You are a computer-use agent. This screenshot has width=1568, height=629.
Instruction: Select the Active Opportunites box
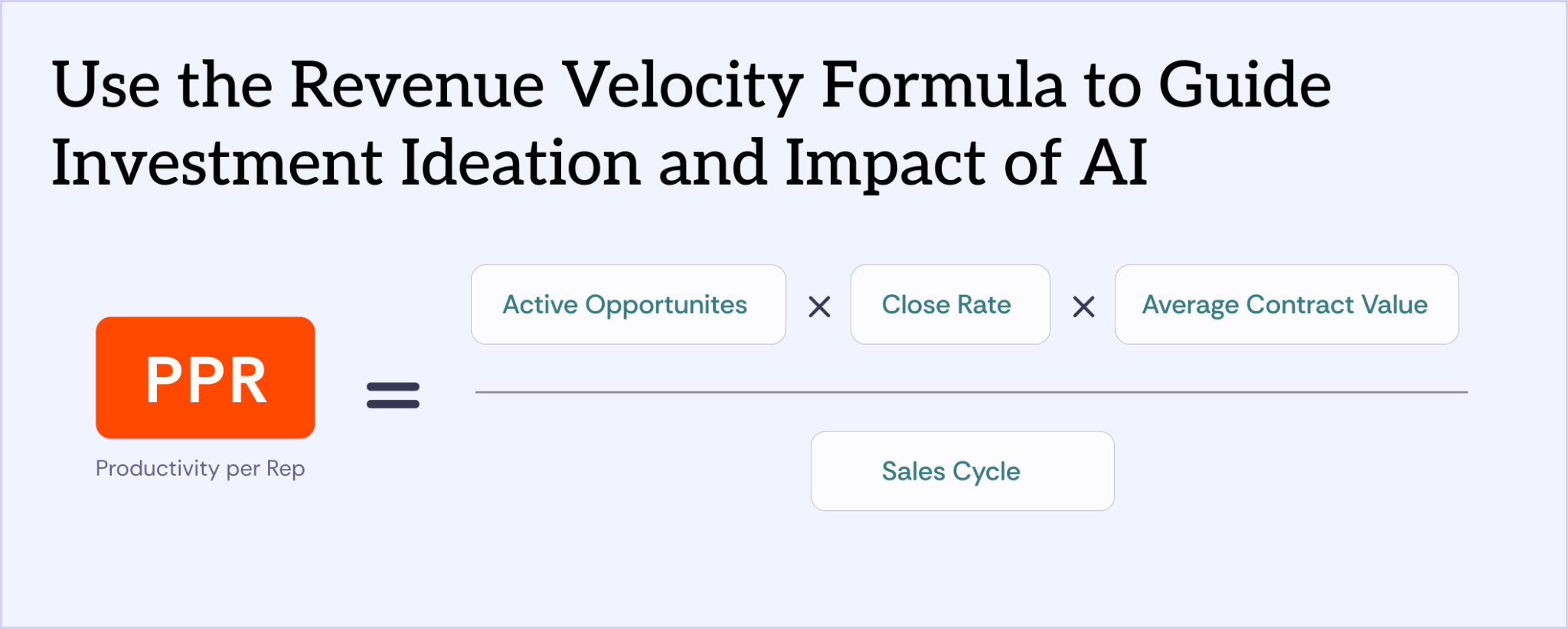tap(629, 304)
